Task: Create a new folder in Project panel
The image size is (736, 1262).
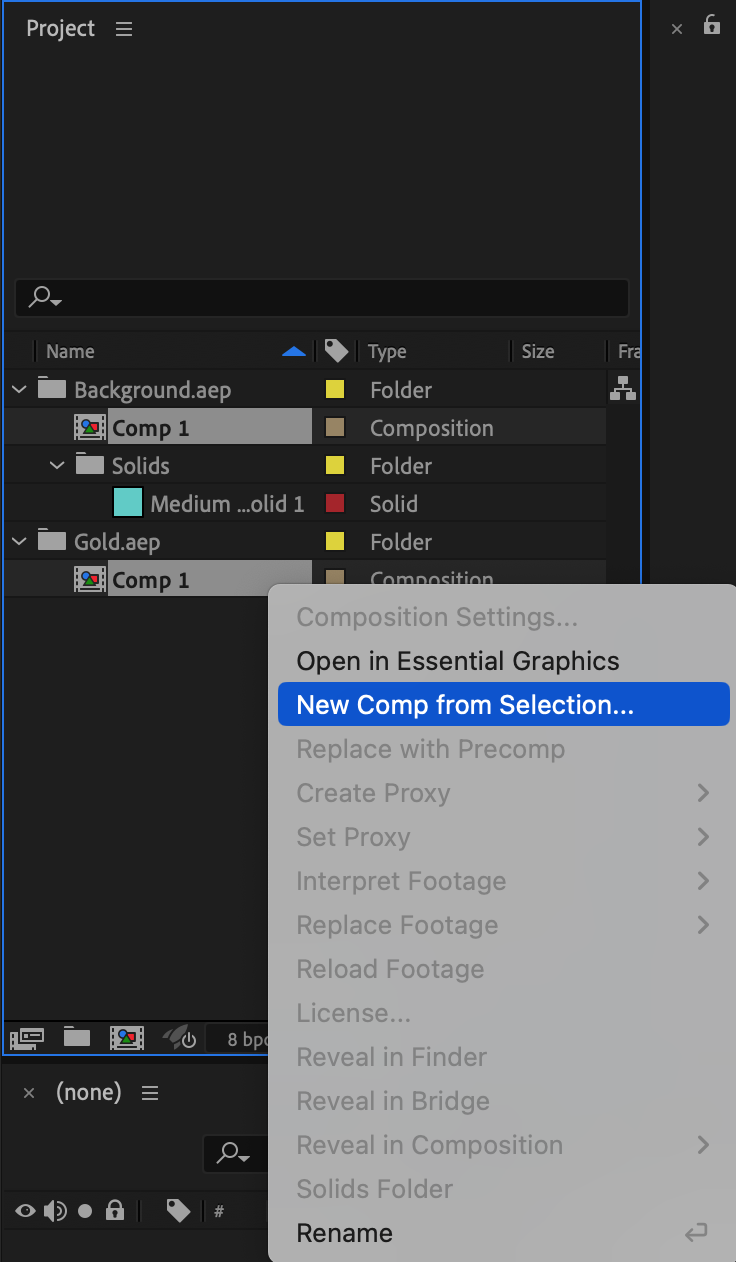Action: 77,1038
